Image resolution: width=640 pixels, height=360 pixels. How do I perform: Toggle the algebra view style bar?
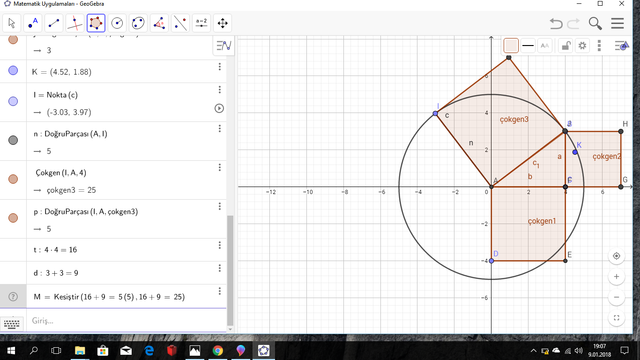pos(224,45)
